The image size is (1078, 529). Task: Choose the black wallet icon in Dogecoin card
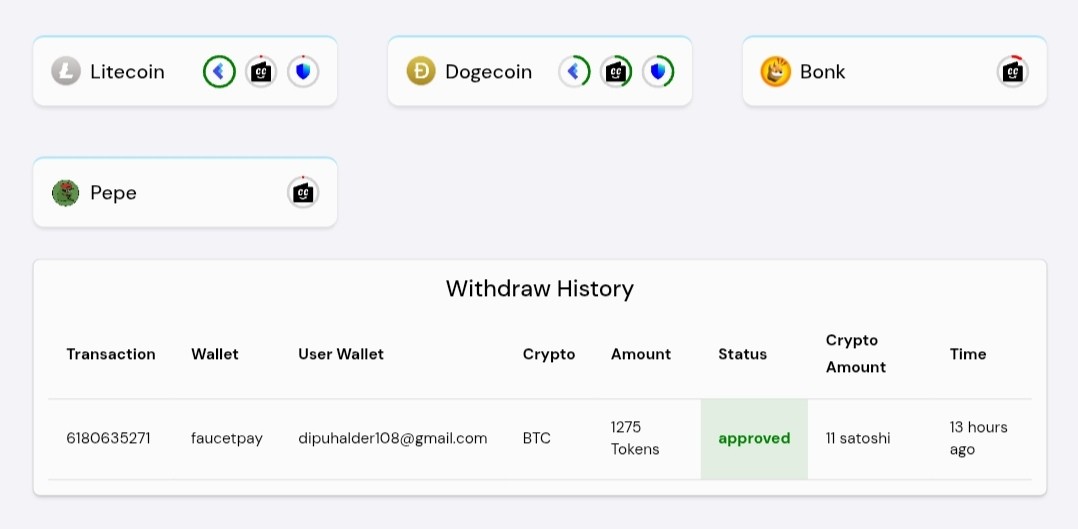click(616, 72)
